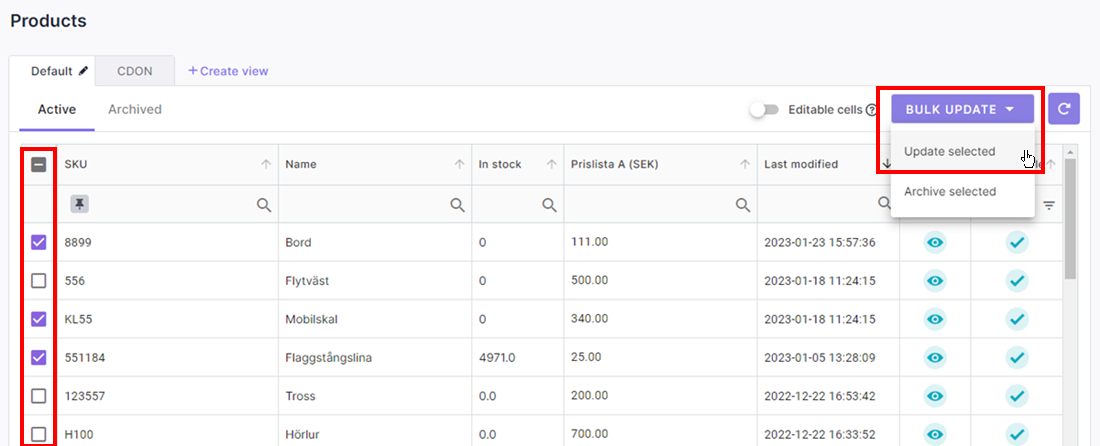Viewport: 1100px width, 446px height.
Task: Click the sort arrow in Prislista A header
Action: pyautogui.click(x=744, y=165)
